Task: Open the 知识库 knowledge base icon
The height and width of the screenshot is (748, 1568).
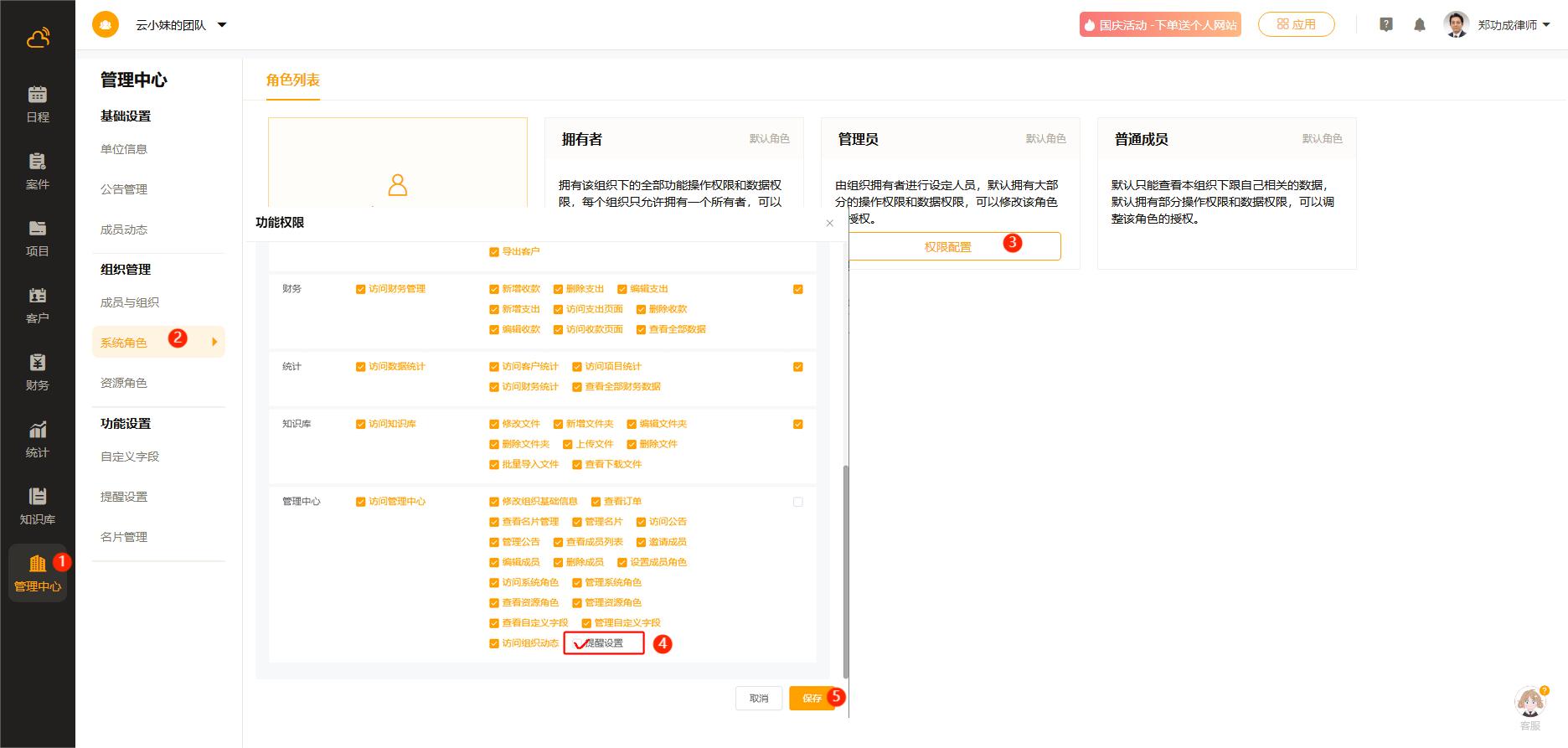Action: point(38,497)
